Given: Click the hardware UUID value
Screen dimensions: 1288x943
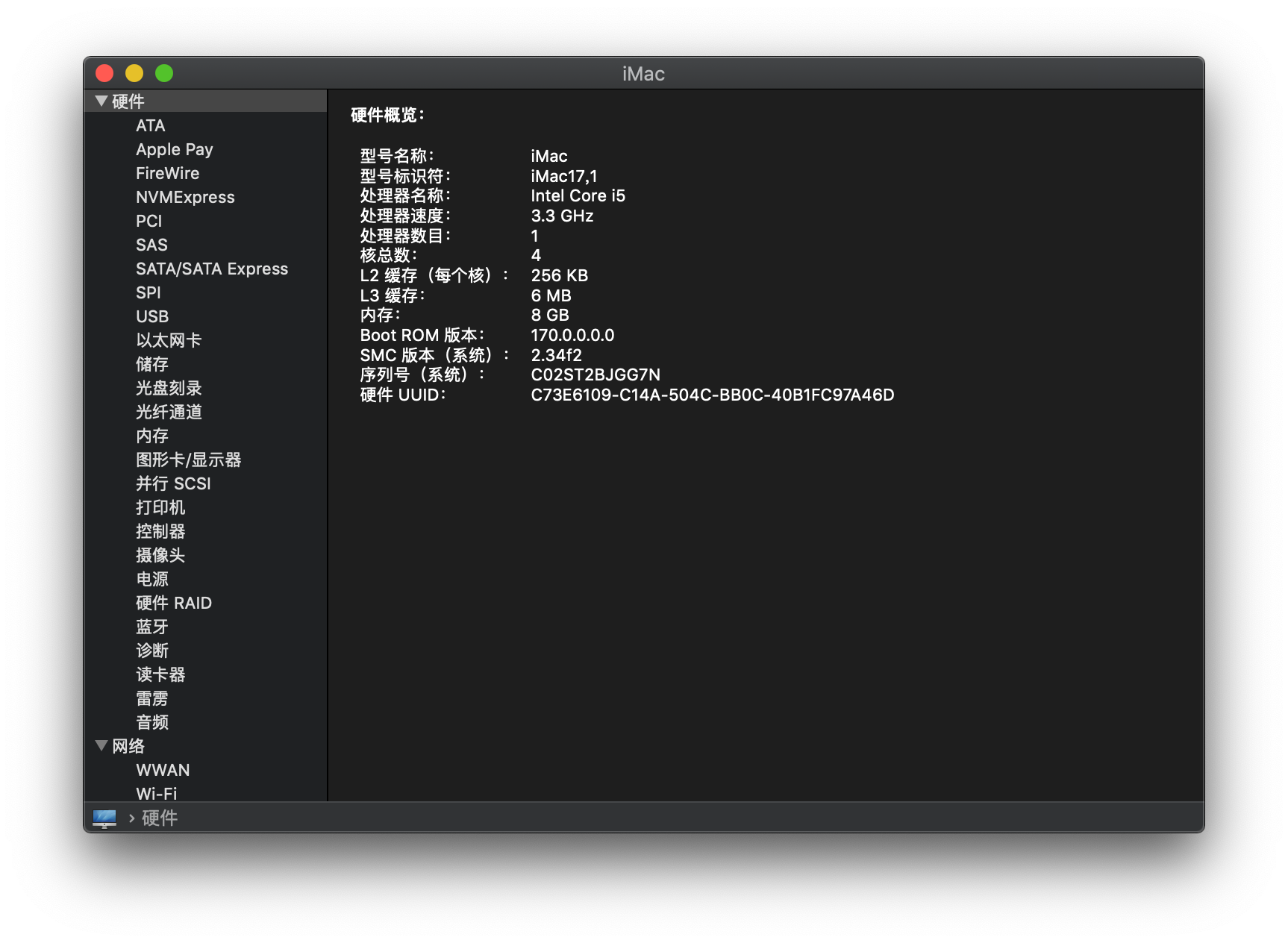Looking at the screenshot, I should click(x=713, y=395).
